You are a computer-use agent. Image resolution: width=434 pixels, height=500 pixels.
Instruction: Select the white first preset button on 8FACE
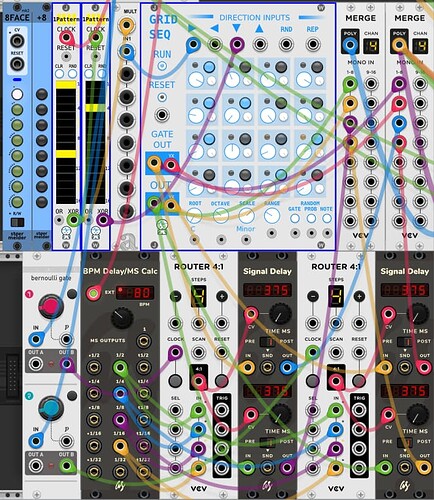tap(17, 94)
